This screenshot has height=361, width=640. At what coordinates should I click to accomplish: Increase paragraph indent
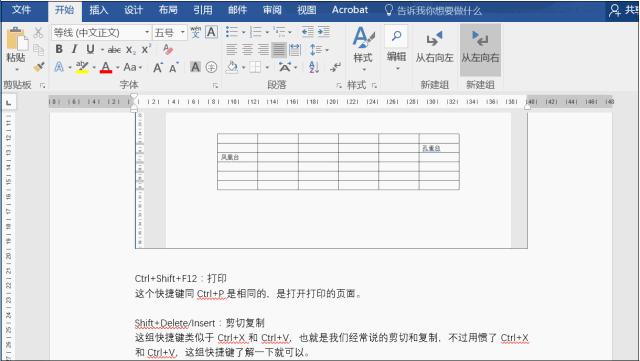point(324,31)
